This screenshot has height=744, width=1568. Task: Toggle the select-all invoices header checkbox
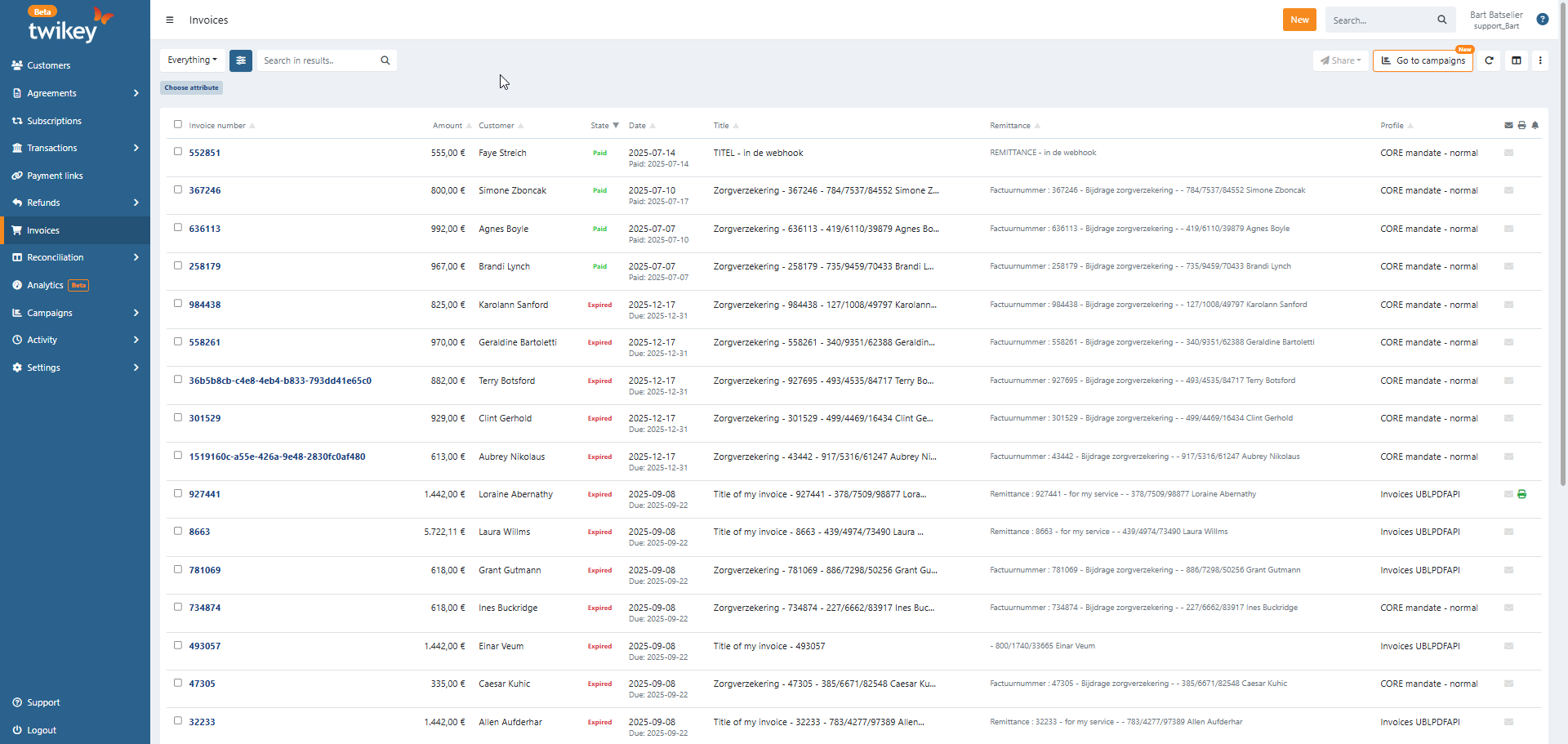tap(178, 124)
